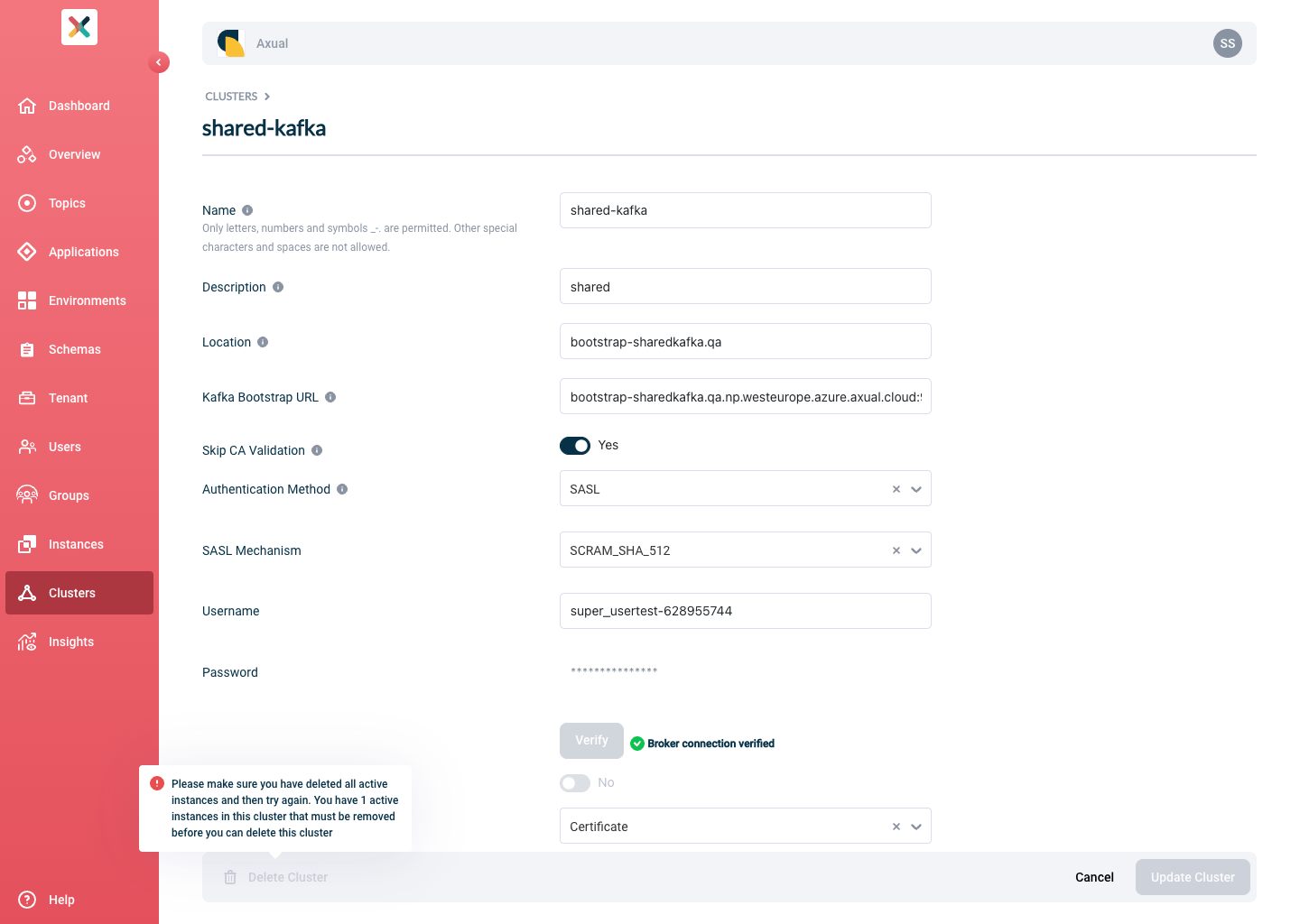The width and height of the screenshot is (1300, 924).
Task: Click the Tenant briefcase icon
Action: point(27,398)
